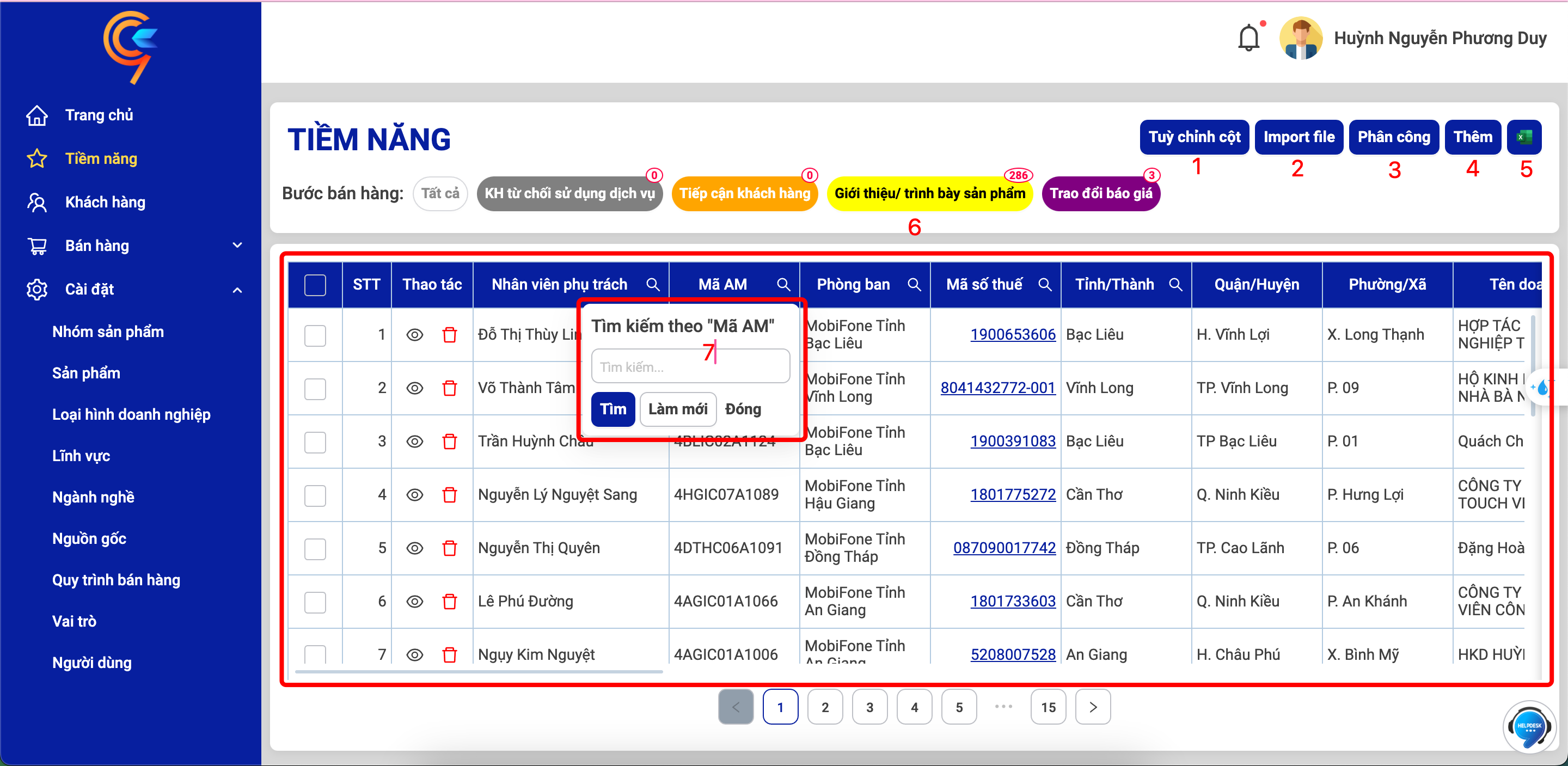Image resolution: width=1568 pixels, height=766 pixels.
Task: View details of Nguyễn Lý Nguyệt Sang row
Action: (414, 495)
